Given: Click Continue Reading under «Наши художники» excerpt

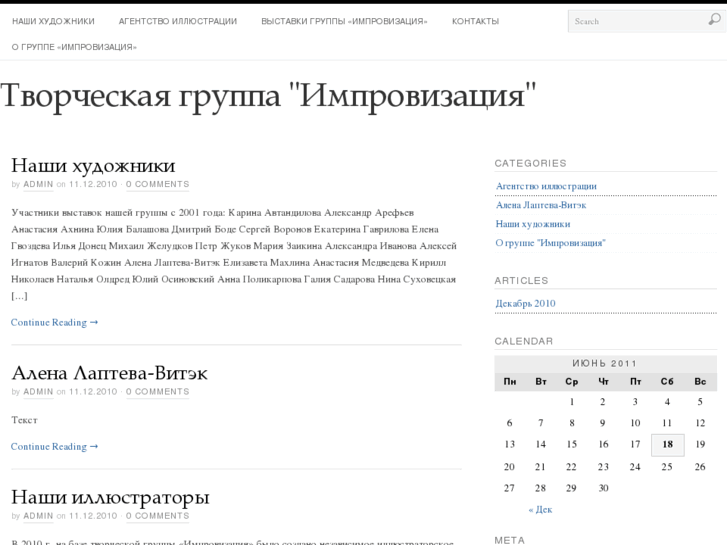Looking at the screenshot, I should point(55,322).
